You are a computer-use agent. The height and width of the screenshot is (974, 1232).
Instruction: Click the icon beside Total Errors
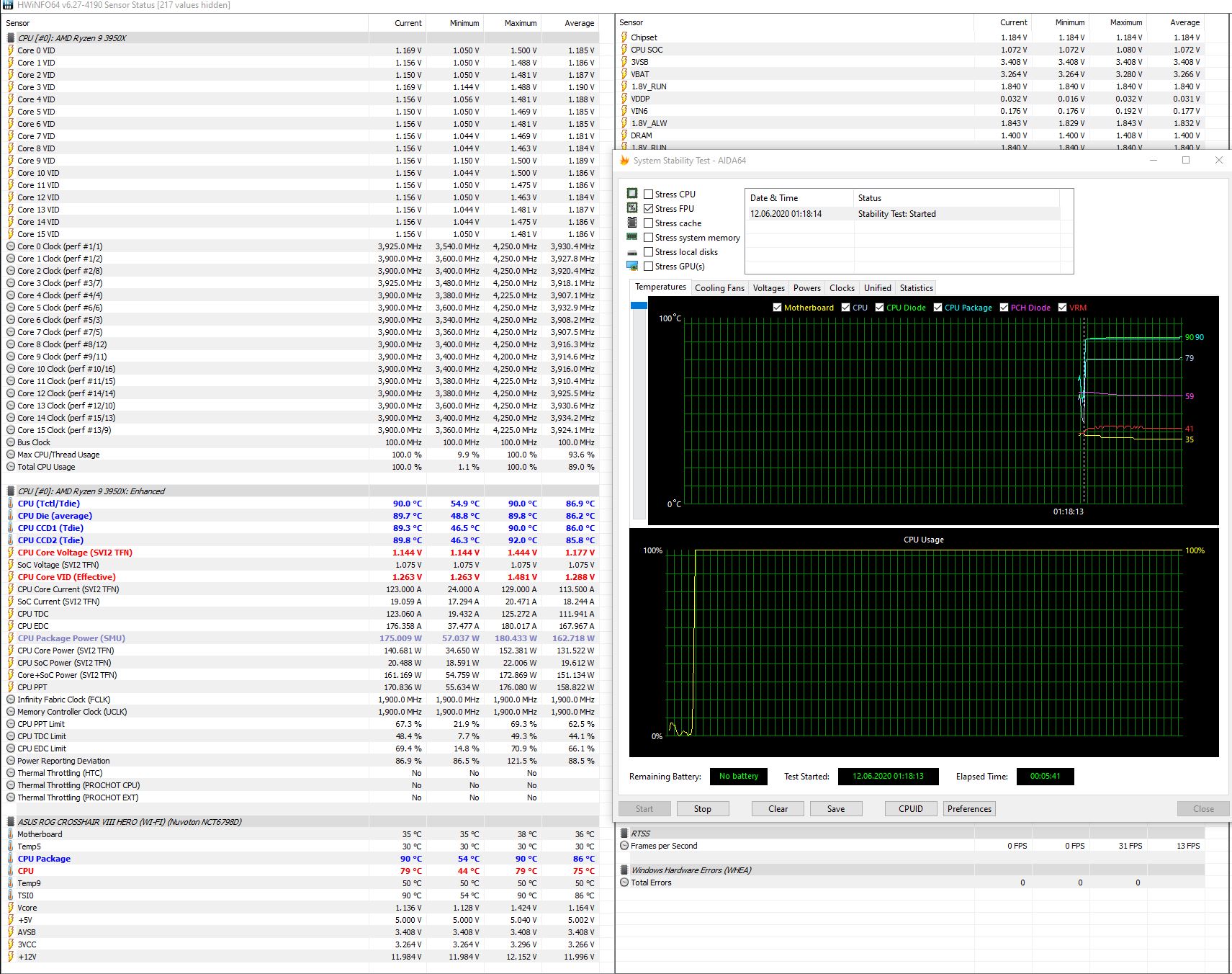[x=624, y=883]
